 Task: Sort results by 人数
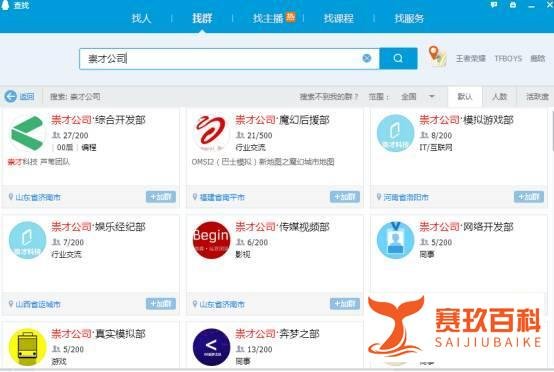[x=499, y=96]
